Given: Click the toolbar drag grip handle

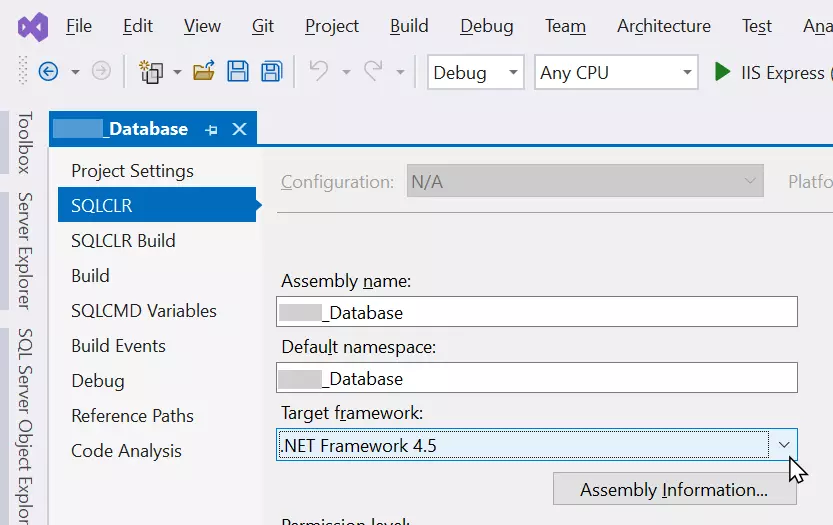Looking at the screenshot, I should click(x=22, y=71).
